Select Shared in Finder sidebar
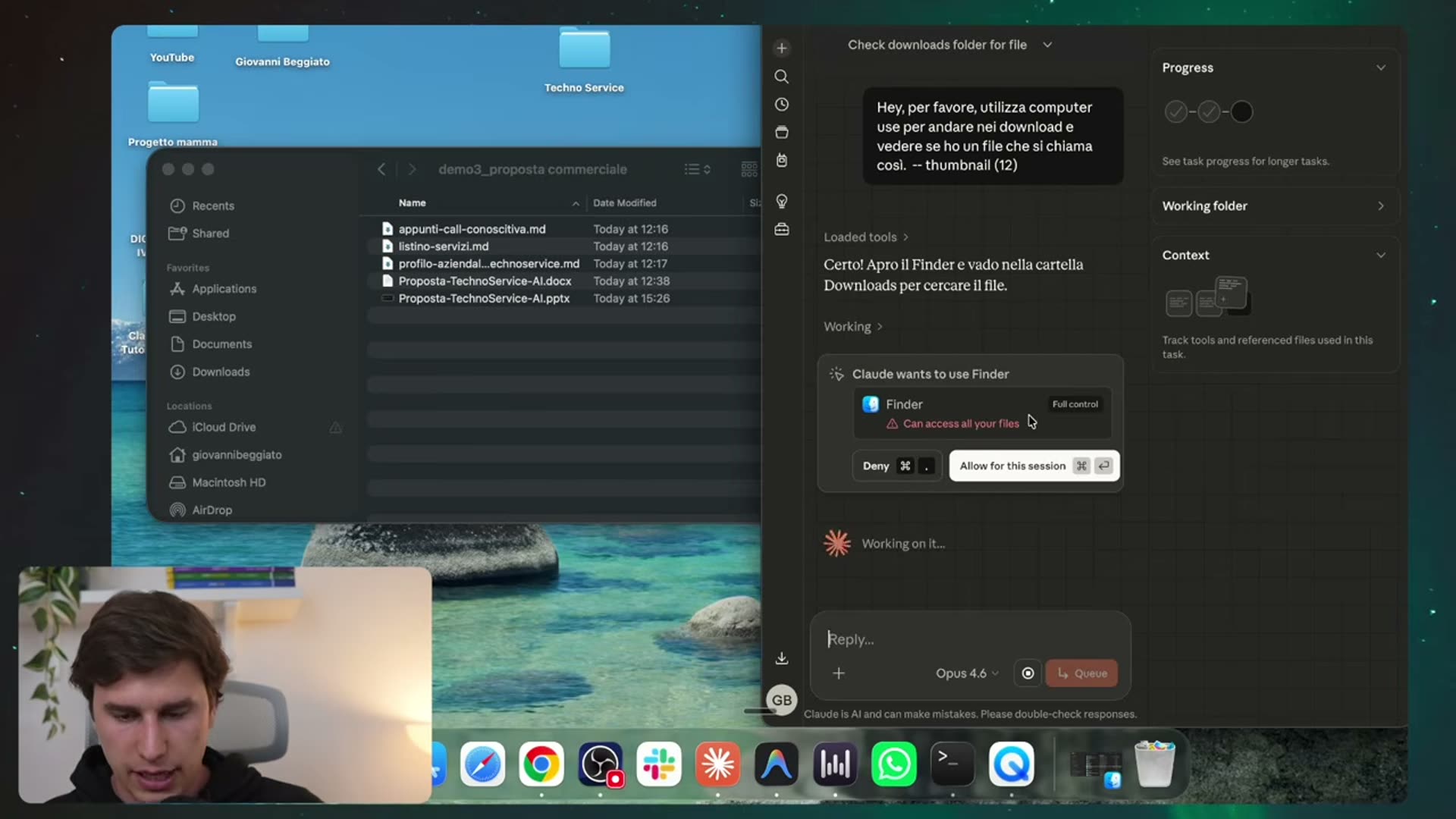The height and width of the screenshot is (819, 1456). [x=210, y=233]
